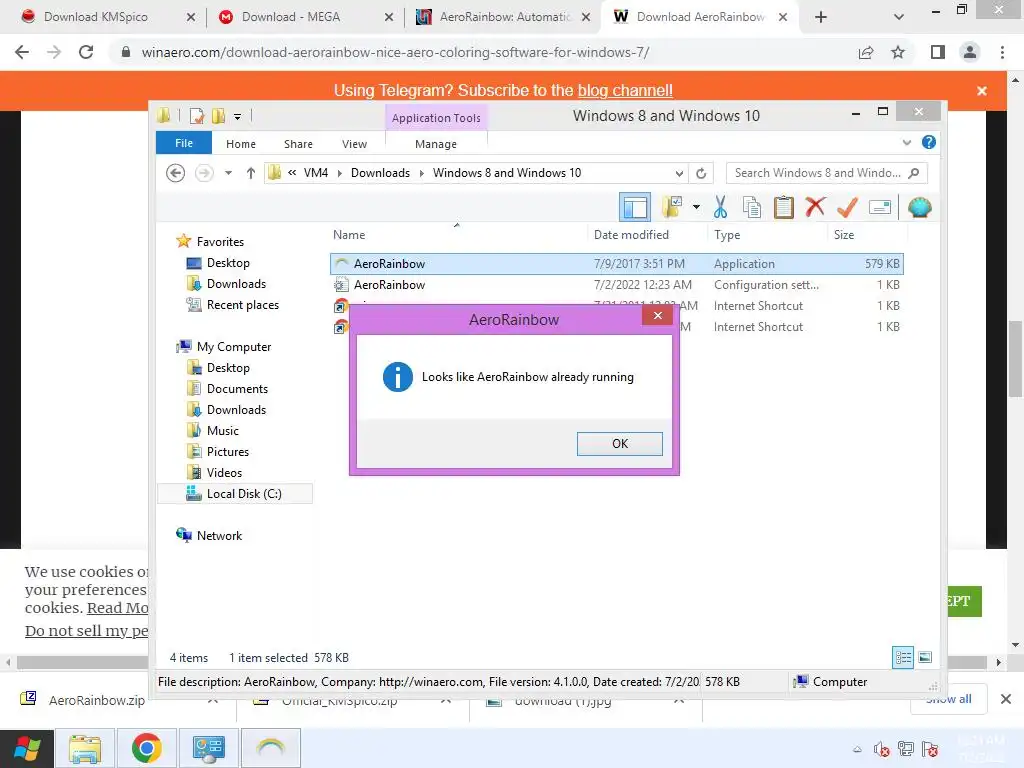Image resolution: width=1024 pixels, height=768 pixels.
Task: Switch to details view icon in status bar
Action: click(x=903, y=657)
